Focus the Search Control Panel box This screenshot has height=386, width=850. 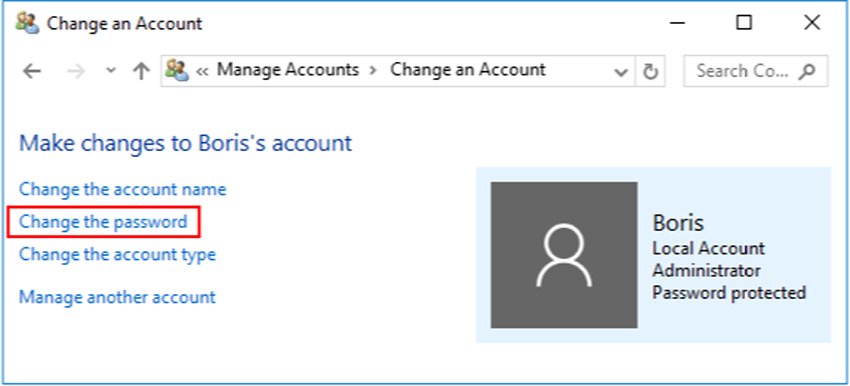click(x=755, y=70)
